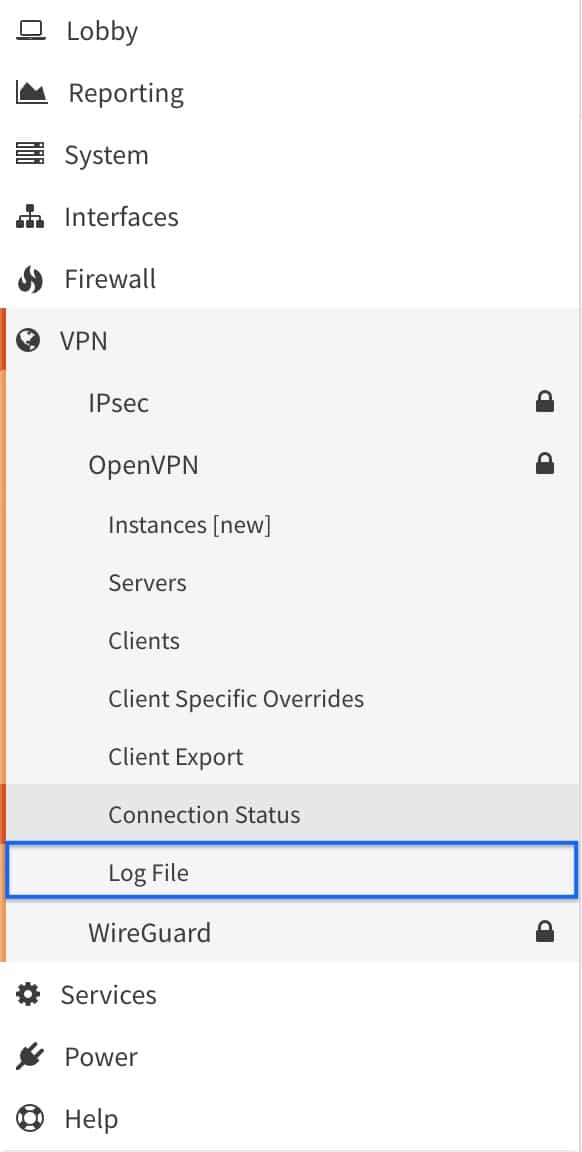Expand the WireGuard submenu

pyautogui.click(x=292, y=932)
